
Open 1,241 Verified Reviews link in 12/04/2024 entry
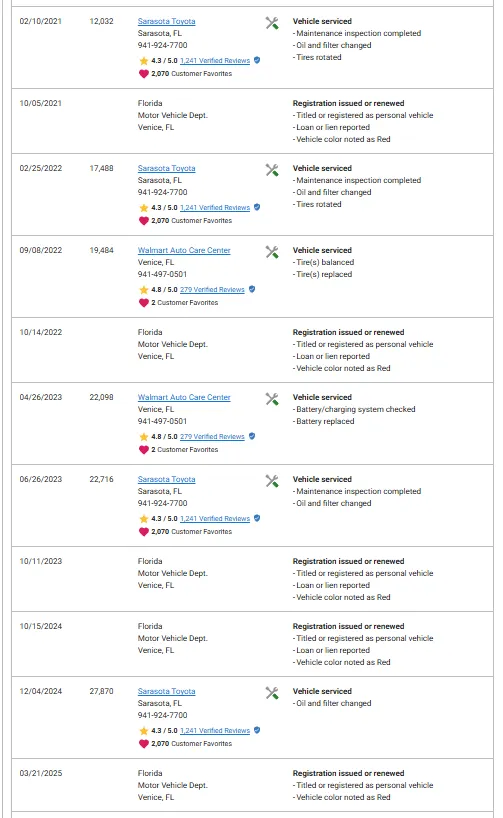[x=215, y=731]
